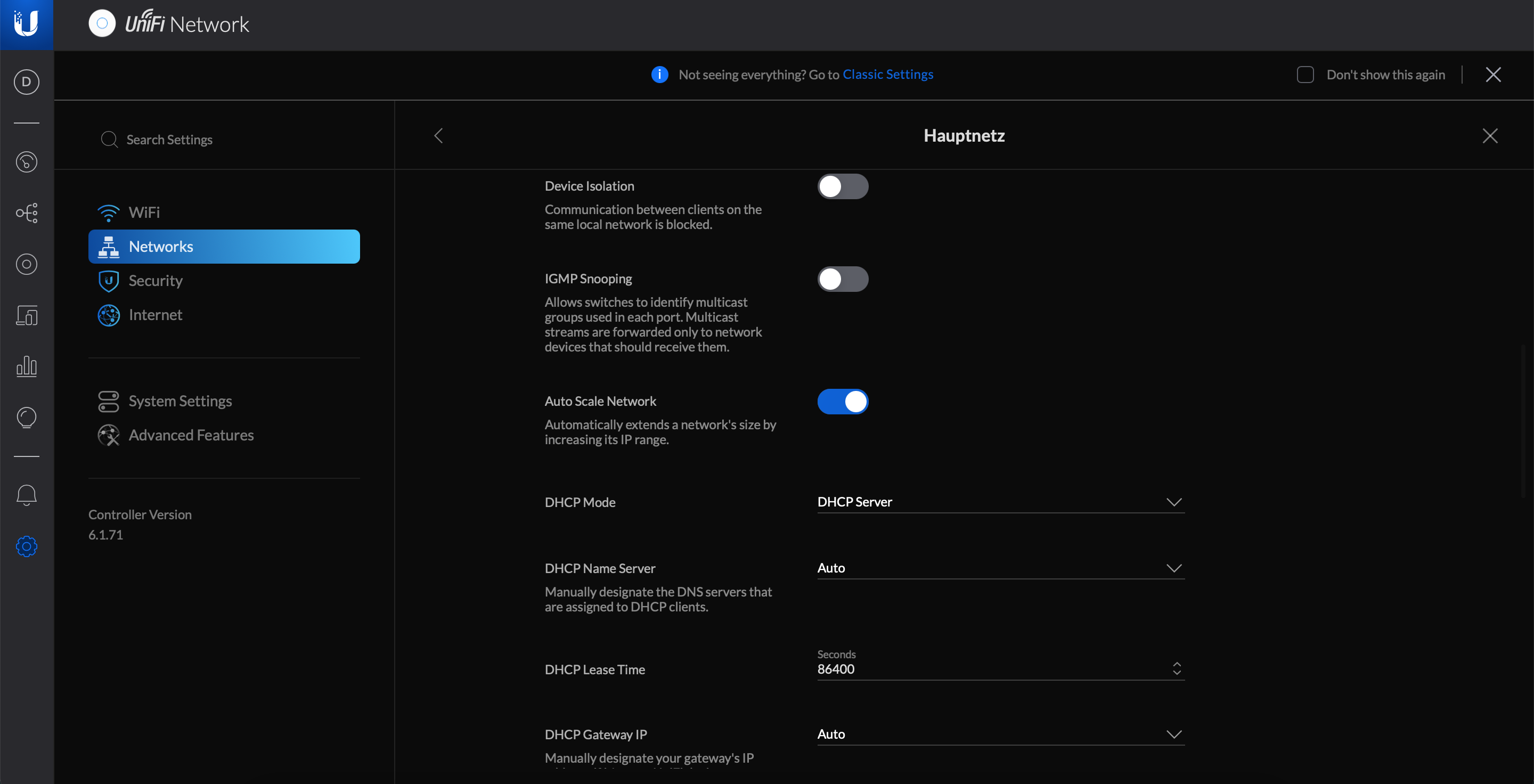The width and height of the screenshot is (1534, 784).
Task: Open System Settings
Action: coord(224,401)
